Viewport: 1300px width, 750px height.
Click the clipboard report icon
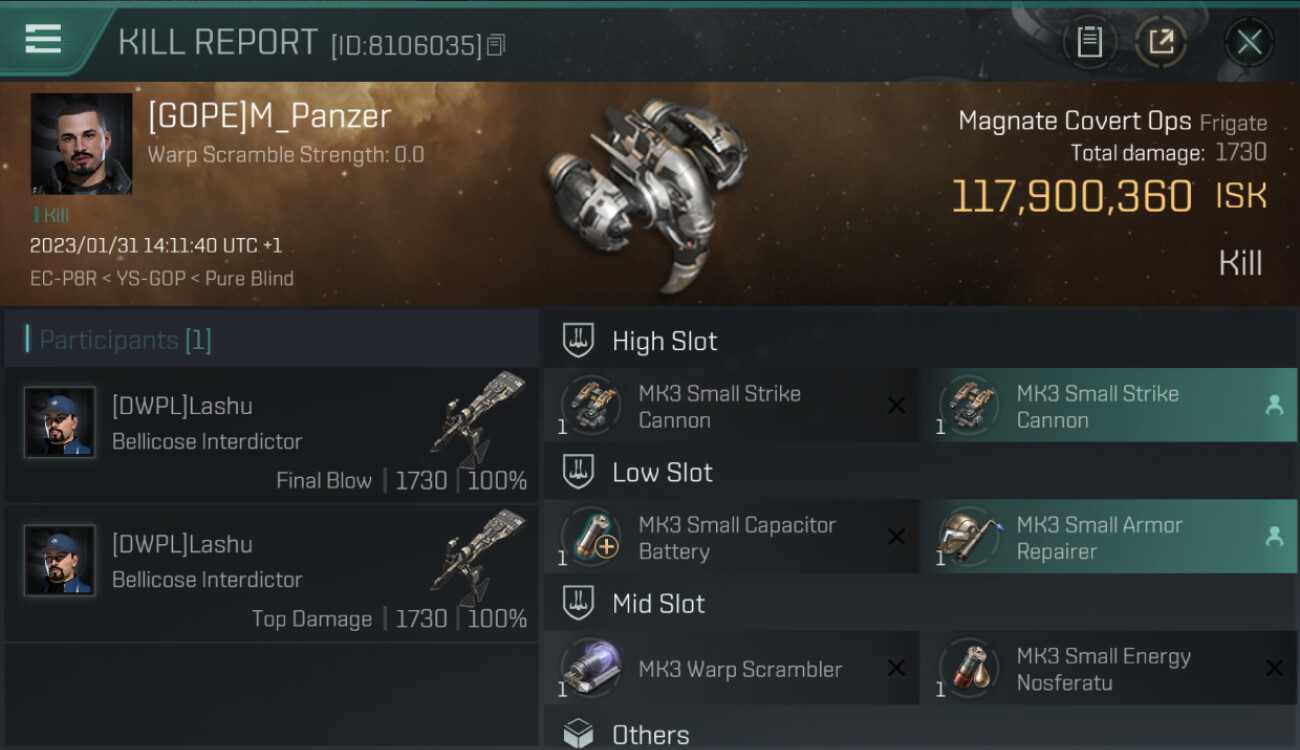click(x=1089, y=42)
